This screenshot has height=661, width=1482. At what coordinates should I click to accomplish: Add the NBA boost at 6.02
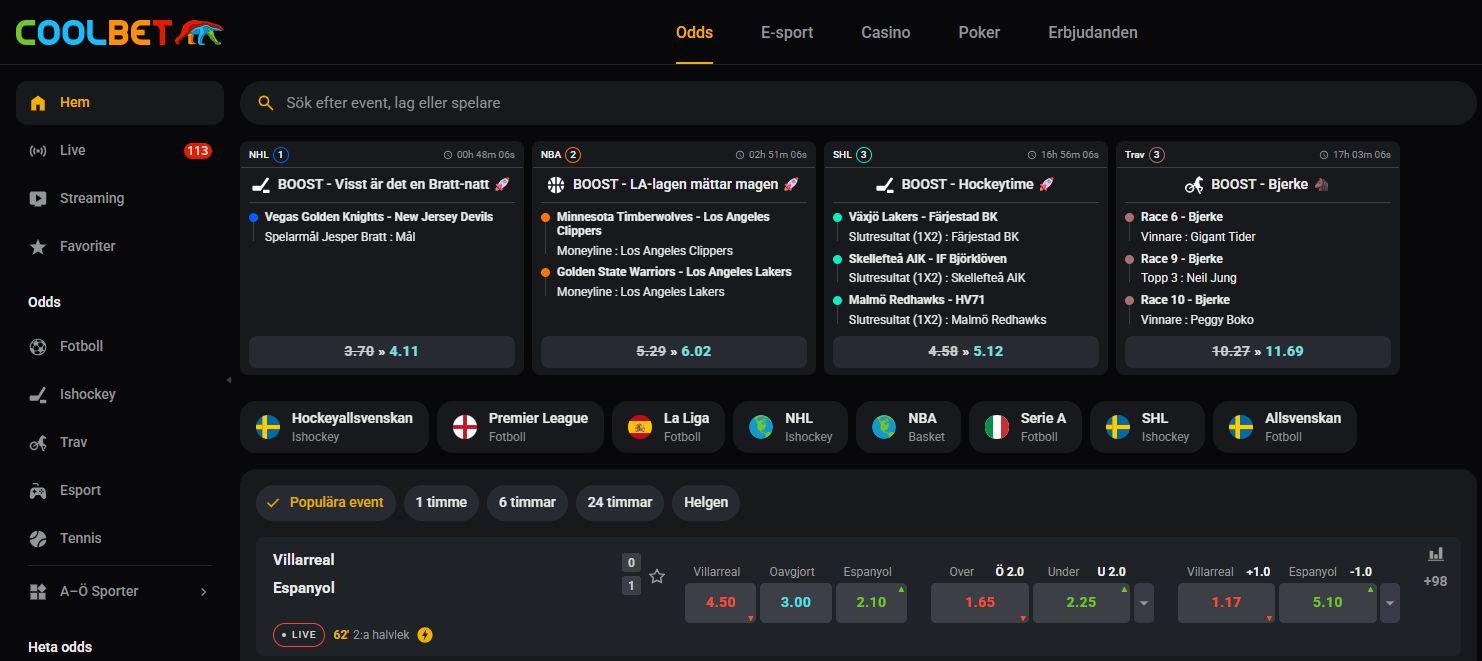point(674,351)
